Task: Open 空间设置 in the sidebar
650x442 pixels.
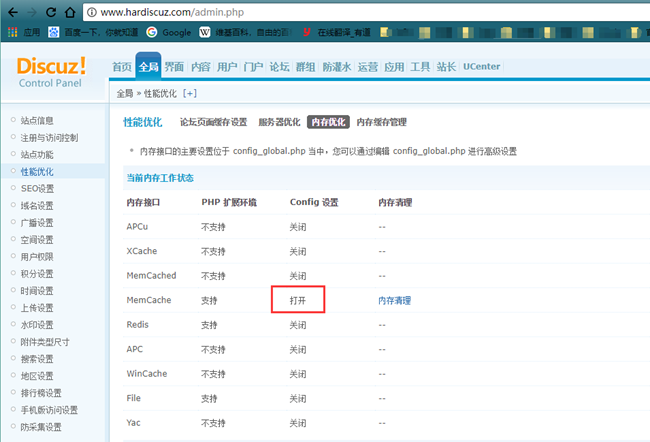Action: point(37,240)
